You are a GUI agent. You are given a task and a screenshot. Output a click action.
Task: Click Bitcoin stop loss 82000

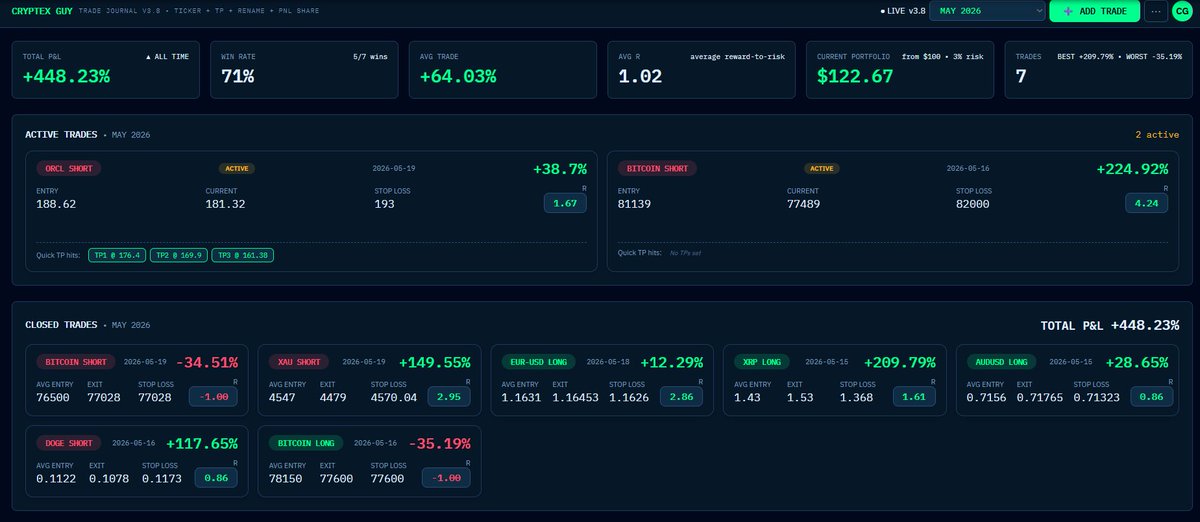[x=973, y=204]
